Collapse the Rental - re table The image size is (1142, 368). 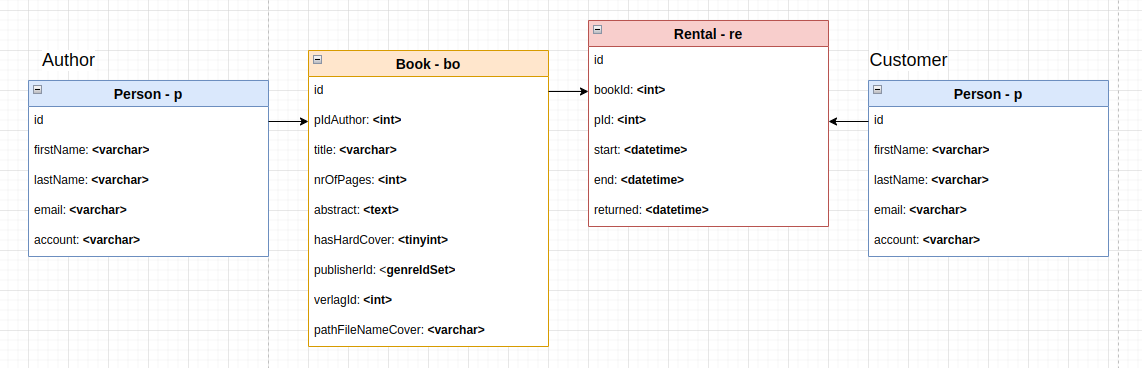pyautogui.click(x=597, y=30)
